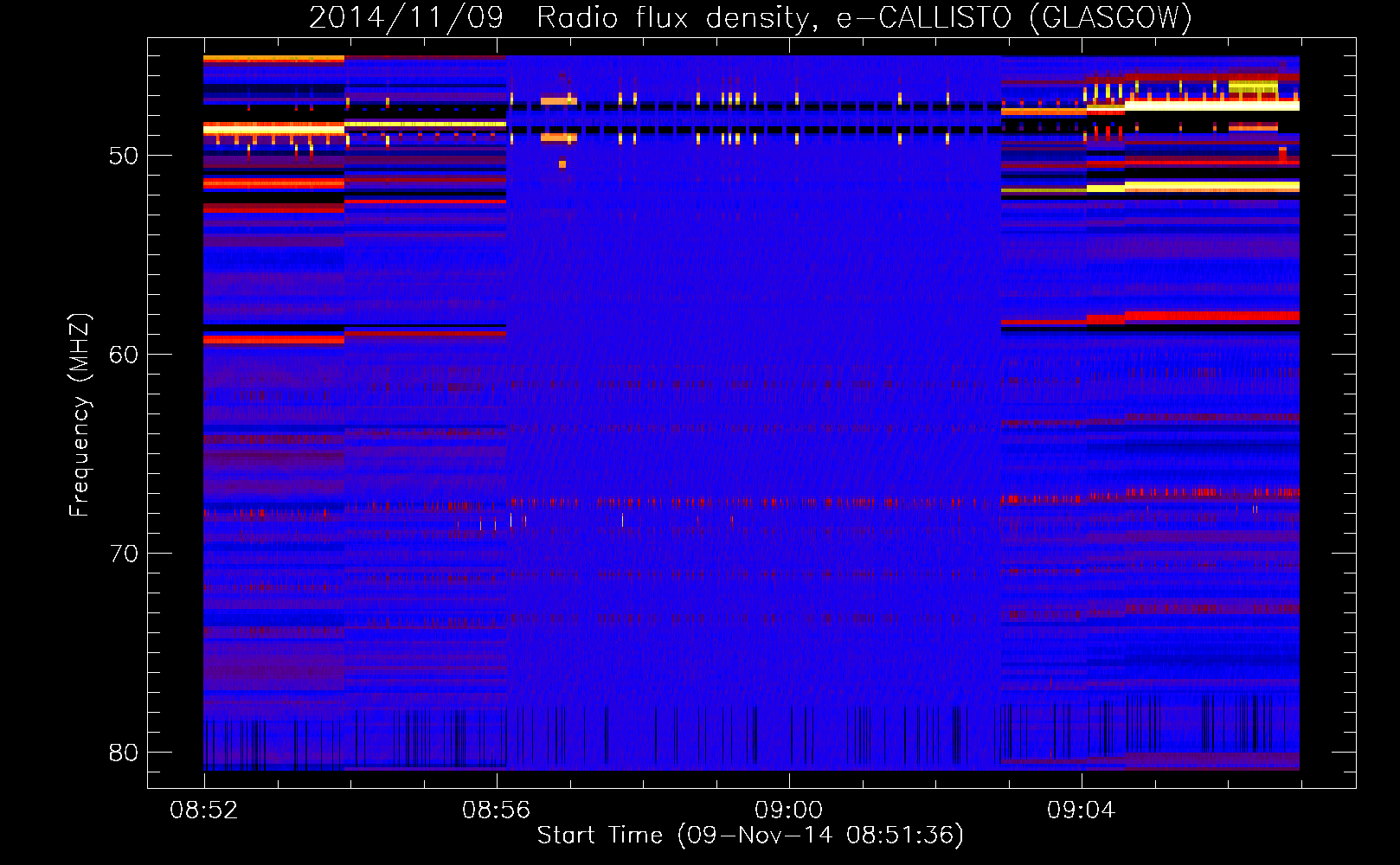Click the 'Start Time (09-Nov-14 08:51:36)' axis label
1400x865 pixels.
click(x=750, y=836)
